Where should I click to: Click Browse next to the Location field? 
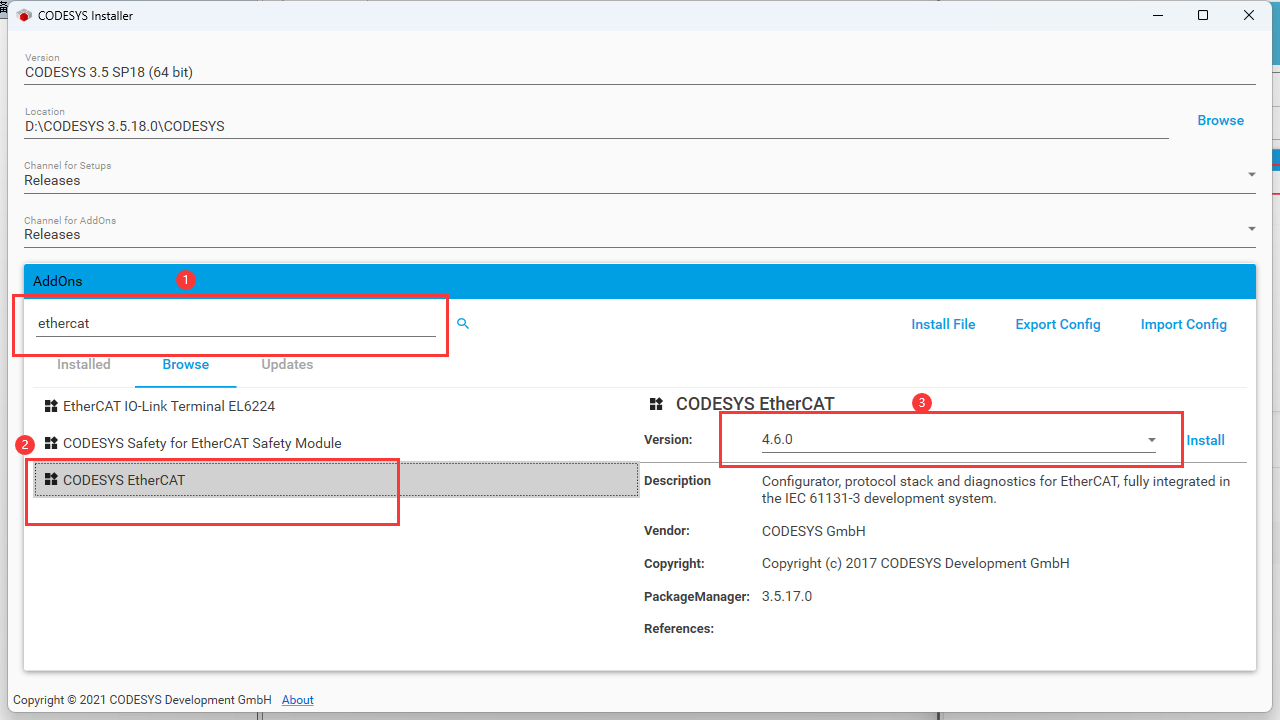(1221, 120)
